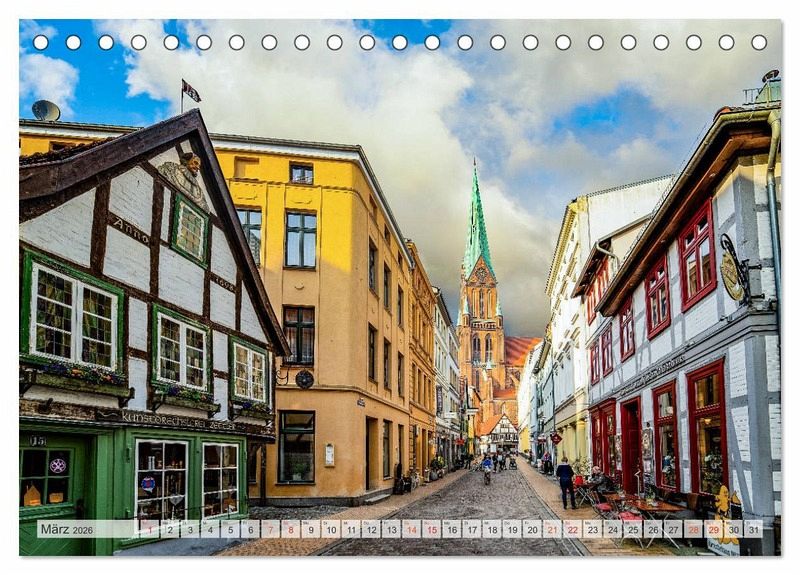Viewport: 800px width, 575px height.
Task: Select calendar day 5
Action: coord(231,529)
